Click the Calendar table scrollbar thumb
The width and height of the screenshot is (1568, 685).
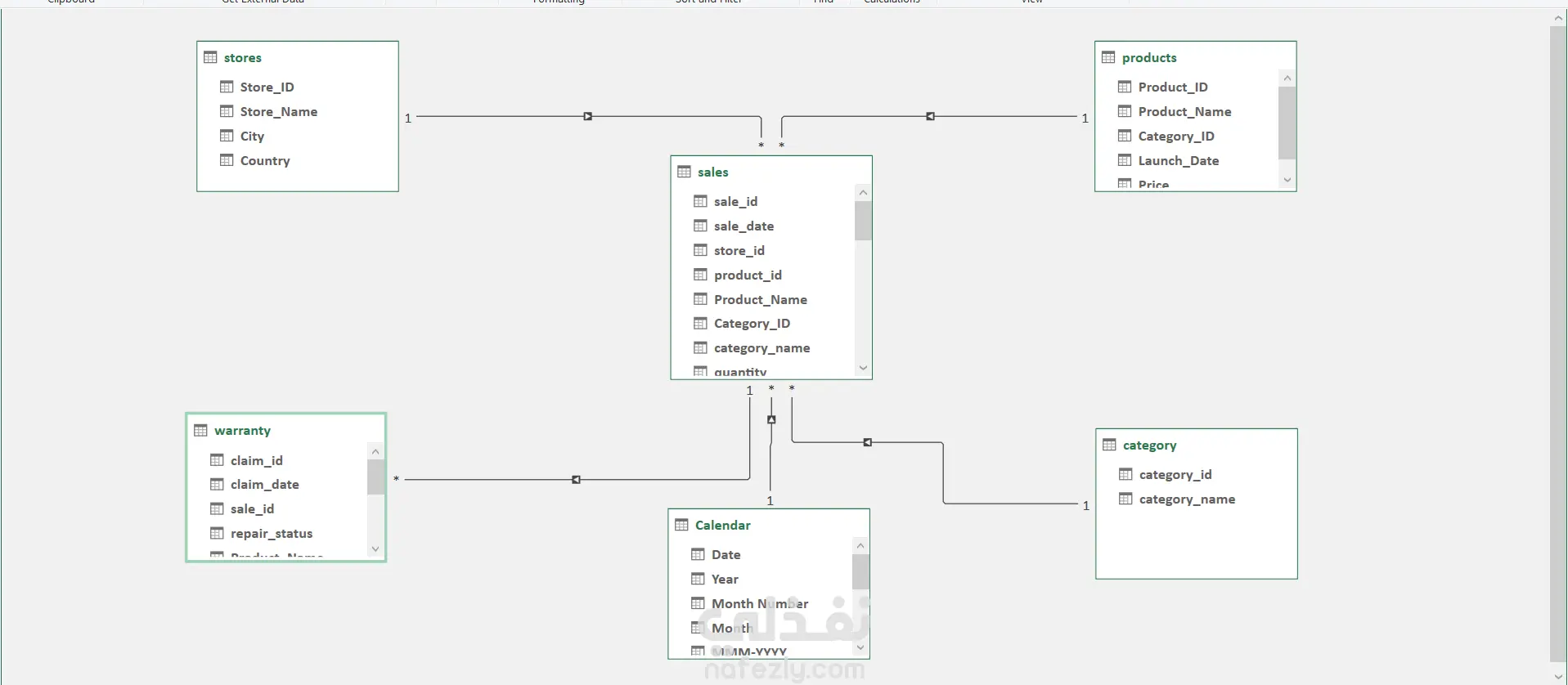(x=860, y=571)
